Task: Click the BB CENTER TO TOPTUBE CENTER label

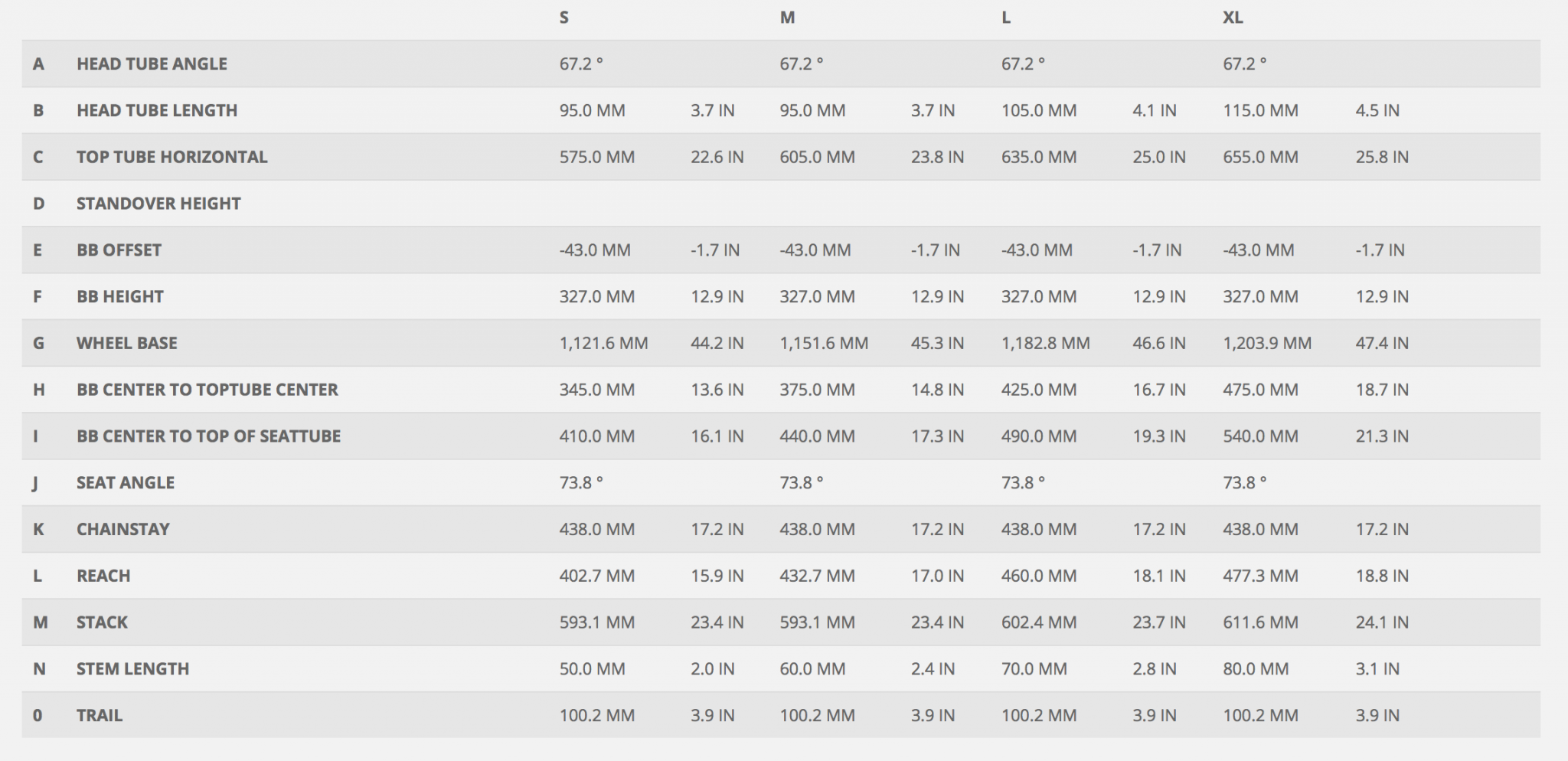Action: (207, 390)
